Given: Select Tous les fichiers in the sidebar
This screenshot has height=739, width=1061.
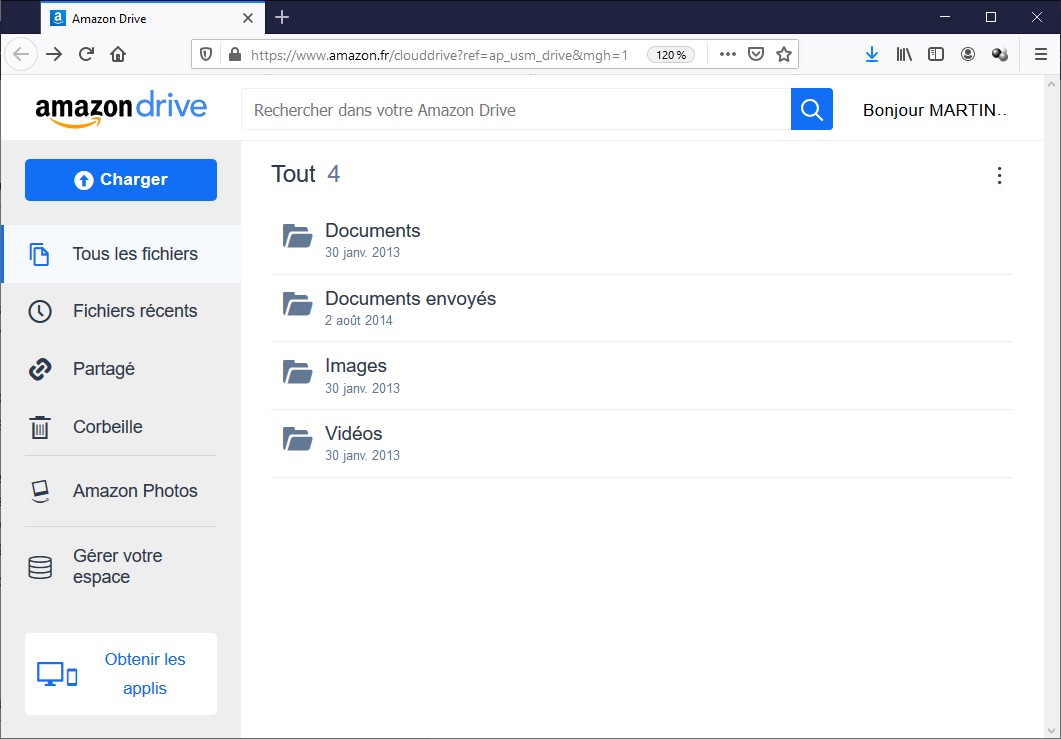Looking at the screenshot, I should click(135, 254).
